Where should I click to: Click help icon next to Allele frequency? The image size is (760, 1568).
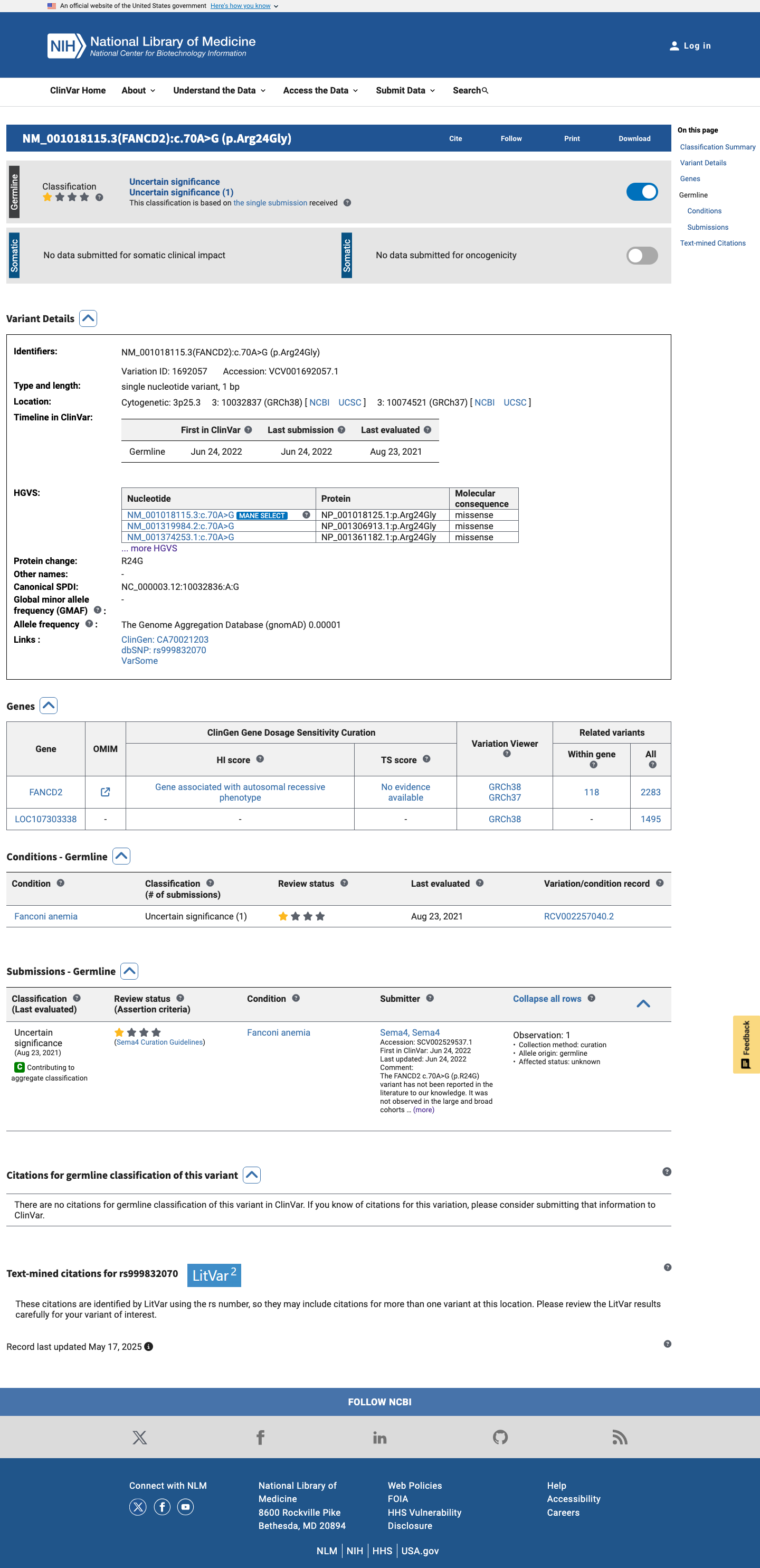[89, 624]
